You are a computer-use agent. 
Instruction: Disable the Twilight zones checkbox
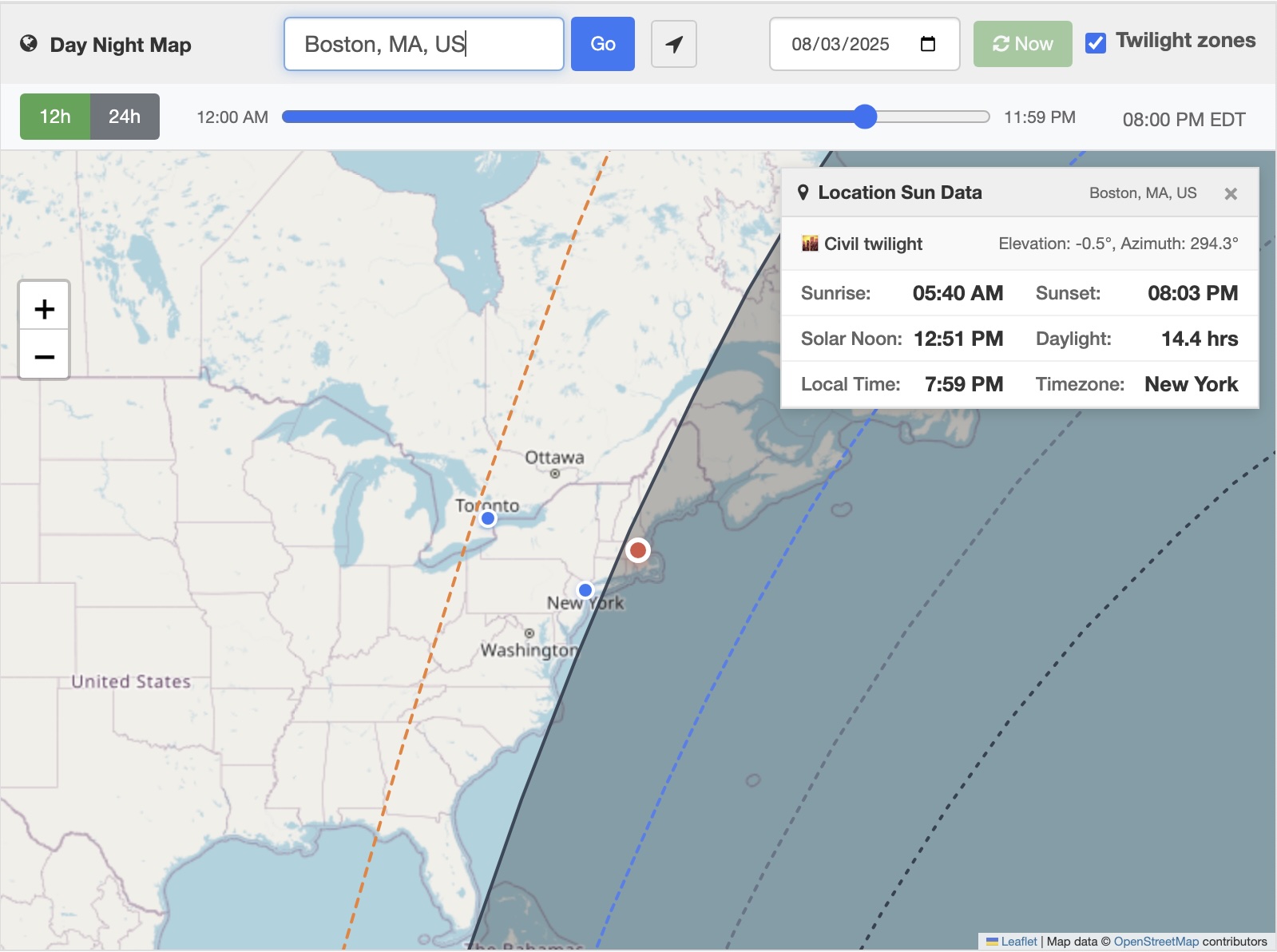1096,43
